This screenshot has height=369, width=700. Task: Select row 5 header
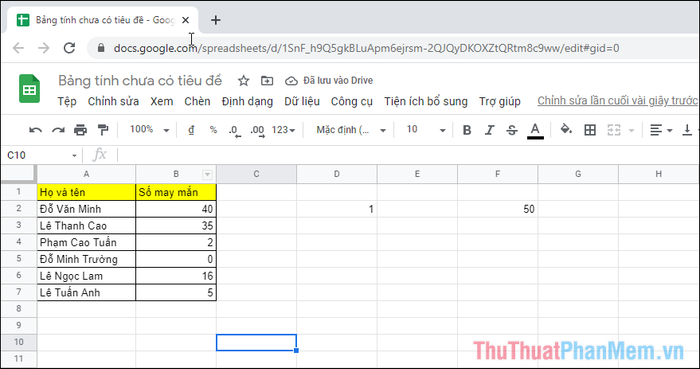(19, 259)
